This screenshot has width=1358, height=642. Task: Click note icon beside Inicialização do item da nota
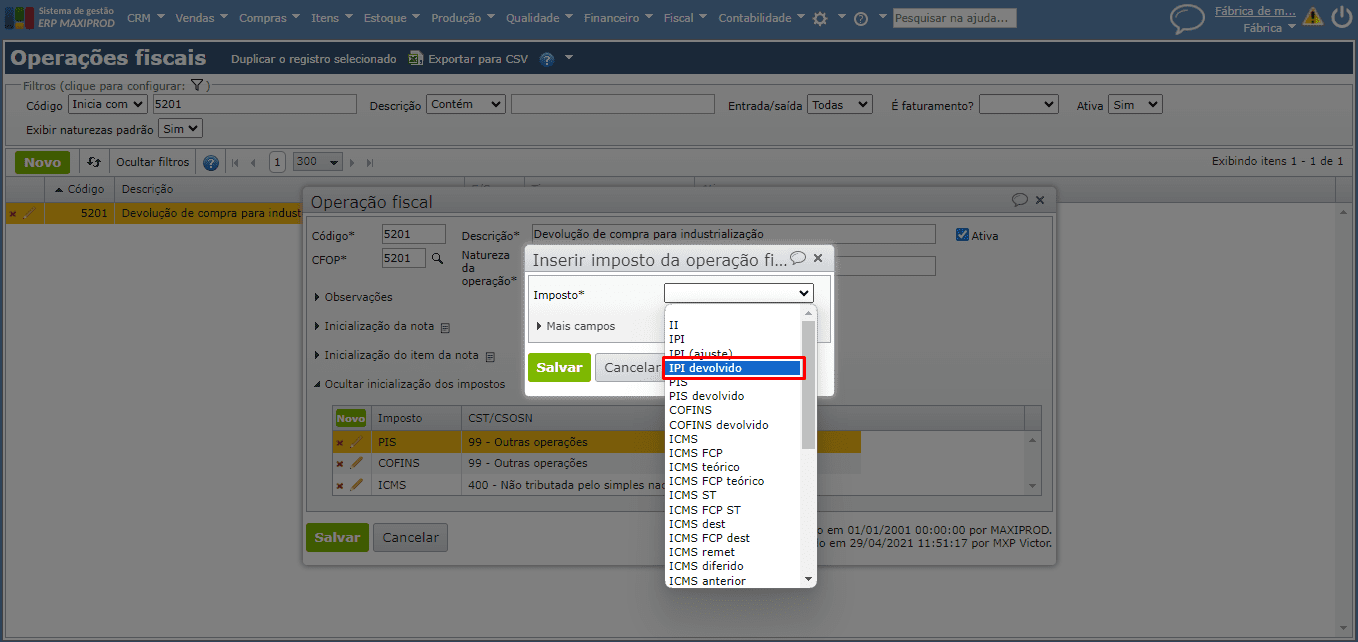tap(490, 356)
